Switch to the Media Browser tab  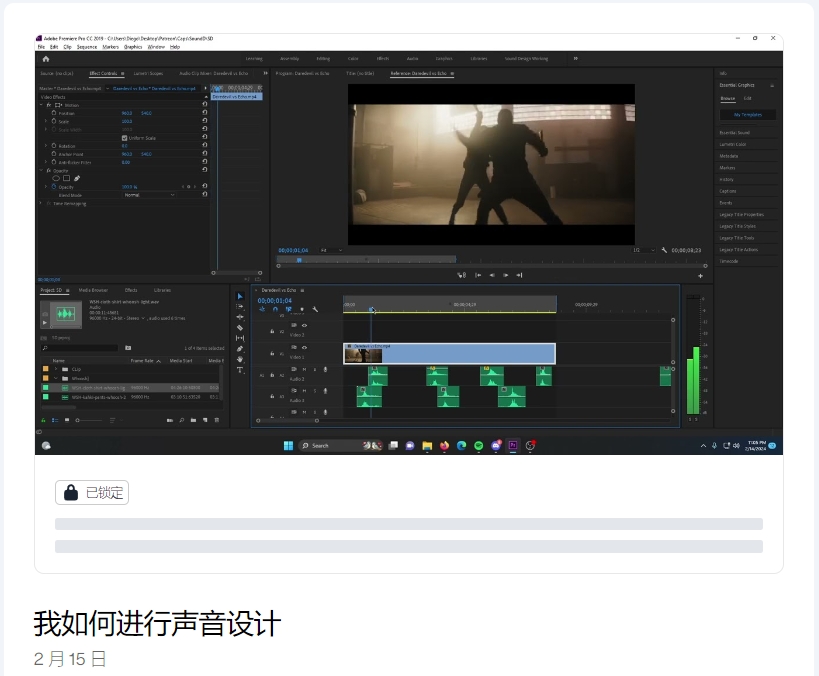click(x=93, y=290)
